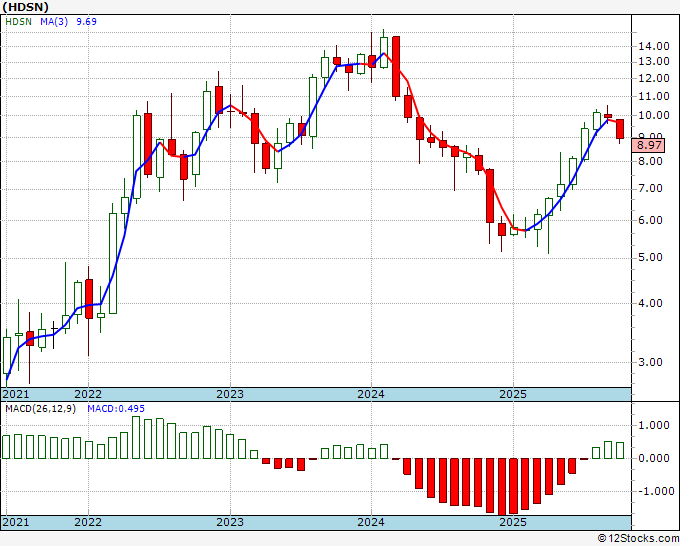Click the 10.00 price axis label
The image size is (680, 546).
654,115
